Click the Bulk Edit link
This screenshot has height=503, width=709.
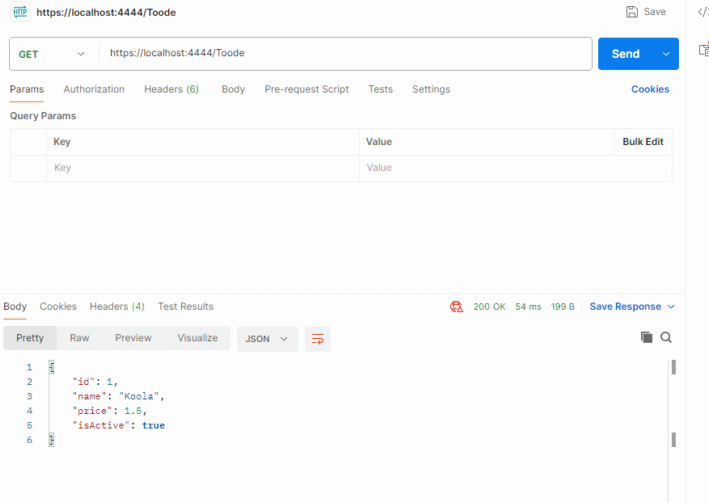click(642, 142)
